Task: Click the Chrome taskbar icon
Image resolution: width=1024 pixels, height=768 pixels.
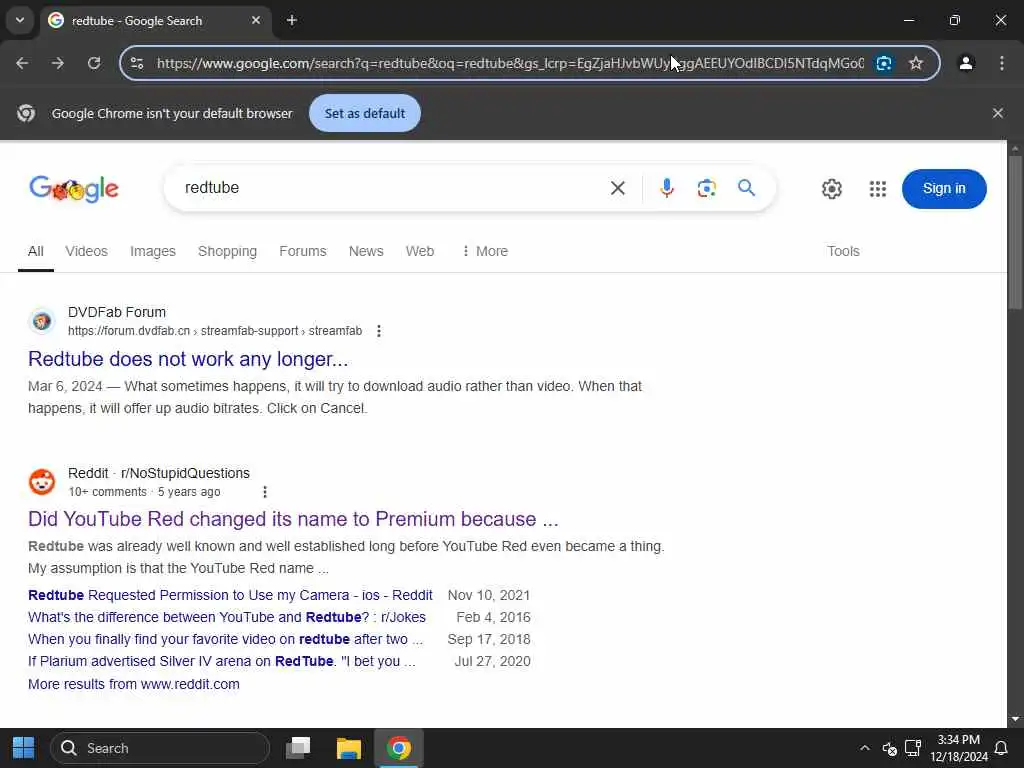Action: click(x=399, y=748)
